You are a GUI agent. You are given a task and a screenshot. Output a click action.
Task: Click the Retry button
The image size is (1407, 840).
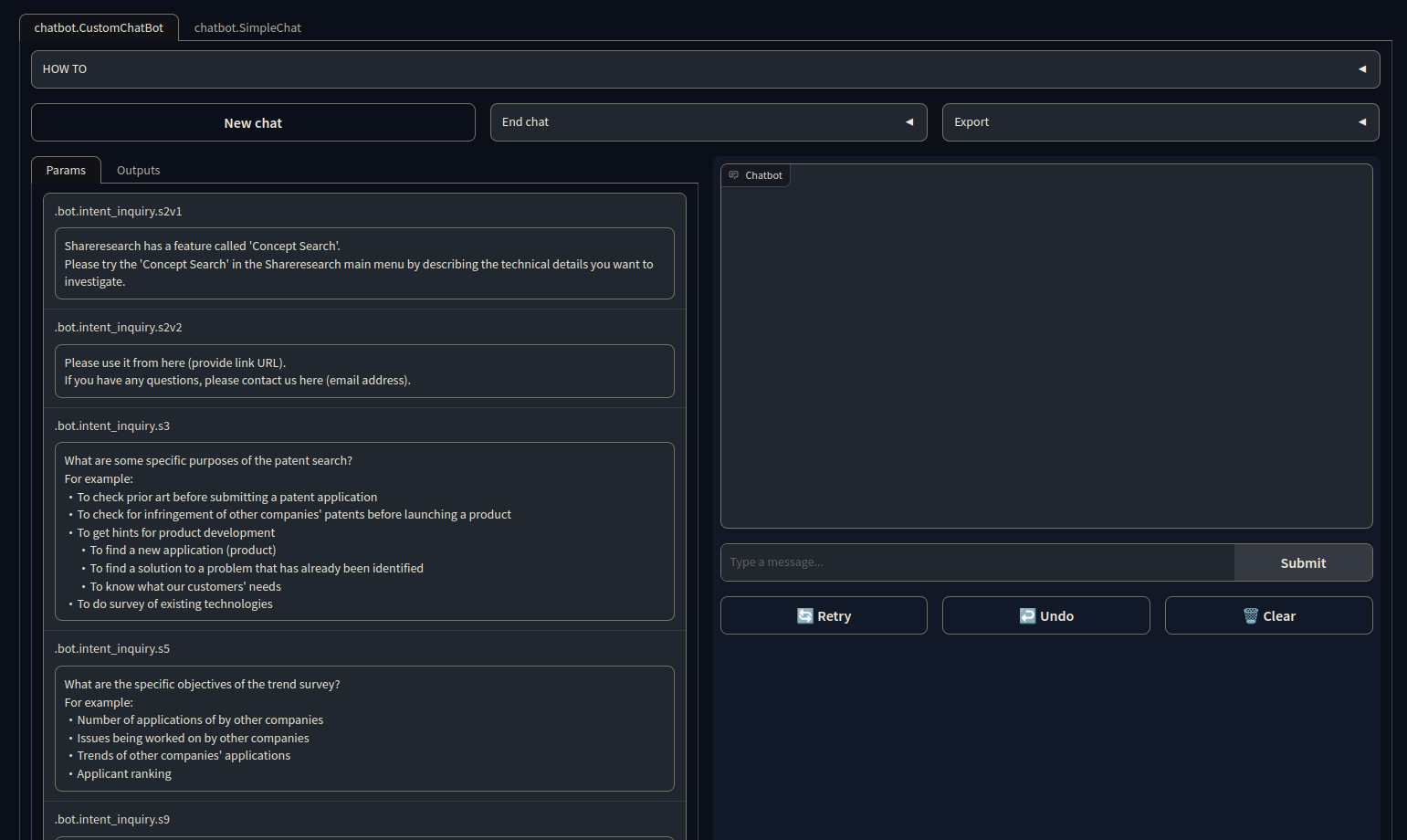tap(823, 615)
